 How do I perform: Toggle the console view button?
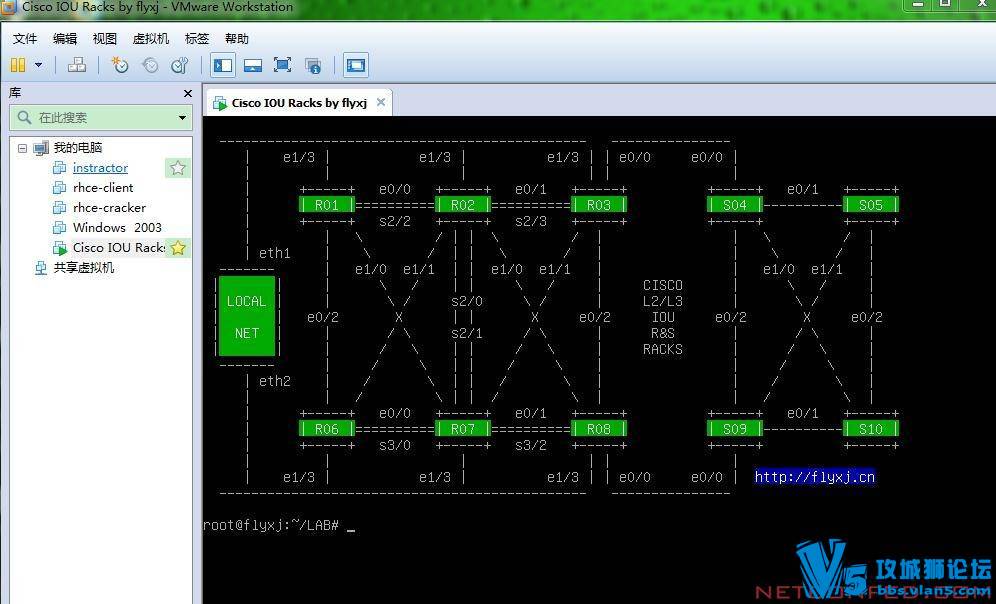tap(356, 65)
